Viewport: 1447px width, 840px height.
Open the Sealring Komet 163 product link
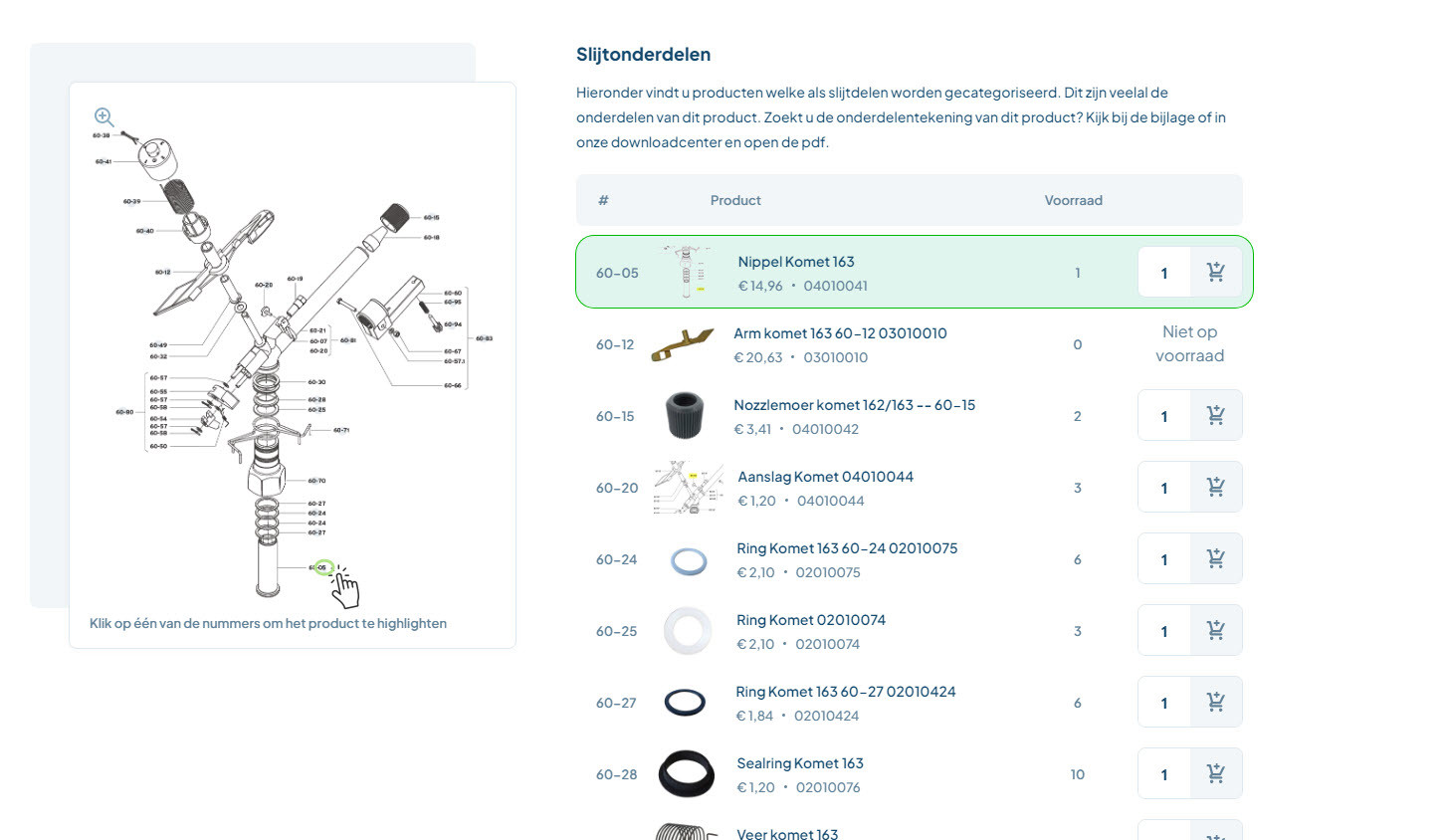coord(800,763)
